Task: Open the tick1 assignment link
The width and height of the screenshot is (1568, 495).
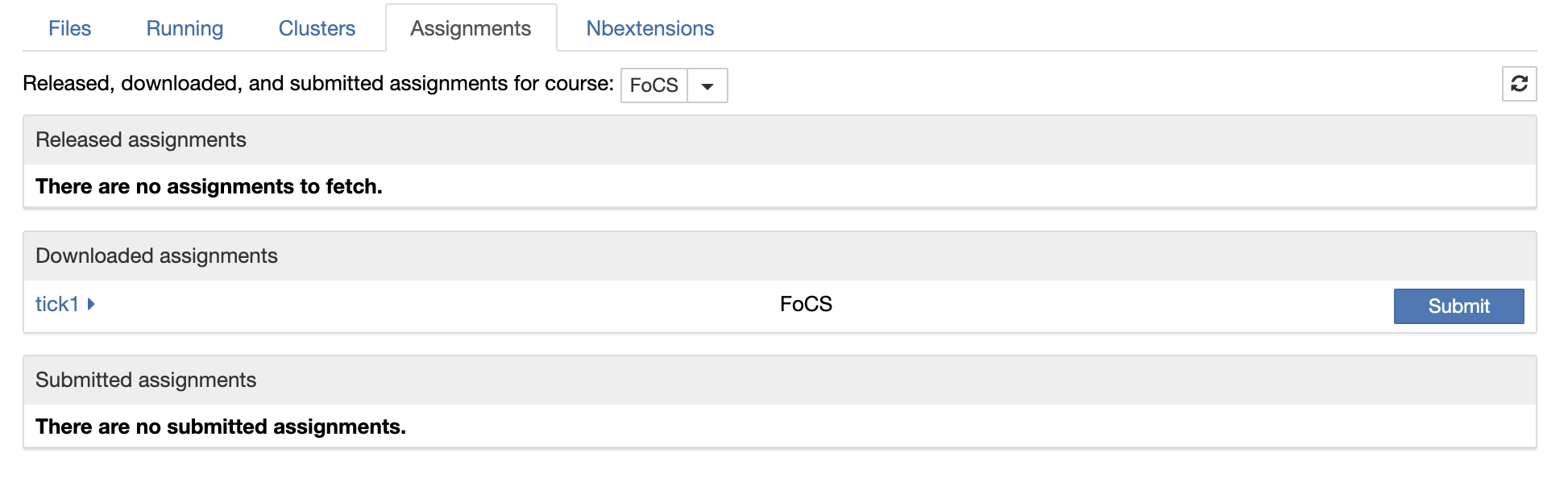Action: point(56,304)
